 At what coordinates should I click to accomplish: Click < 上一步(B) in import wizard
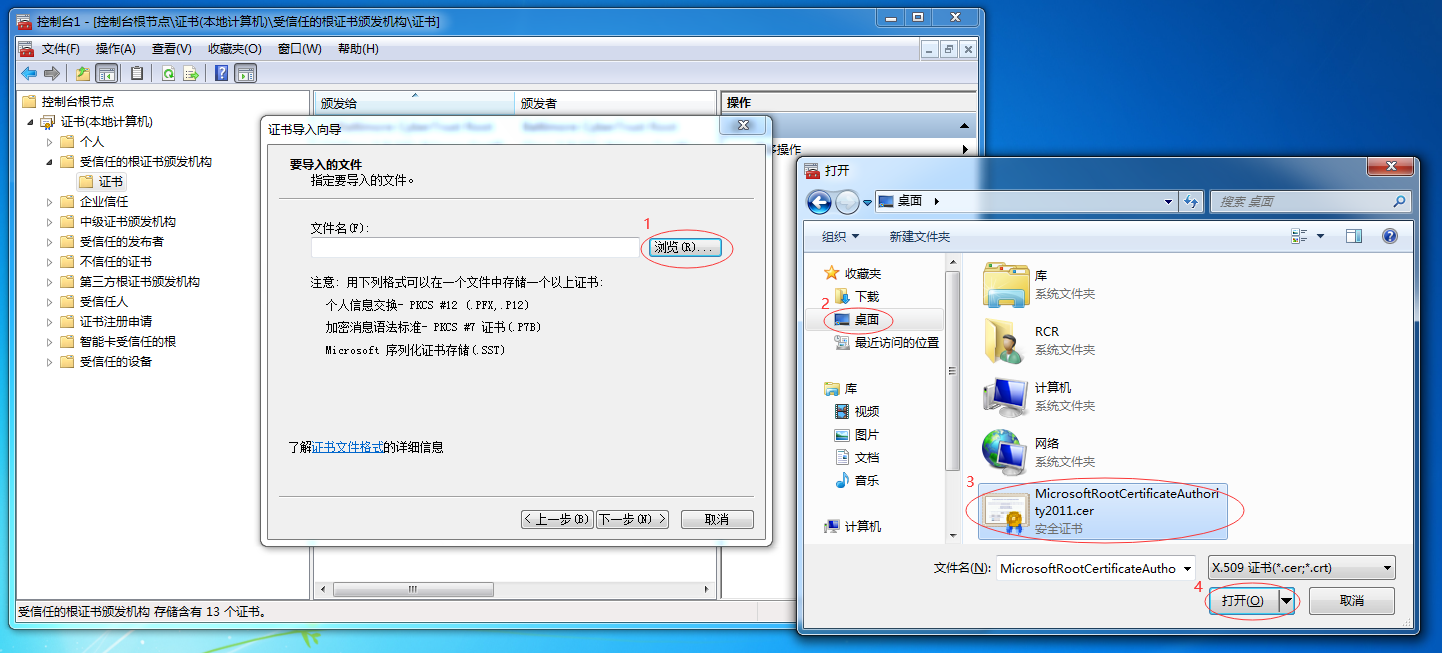557,520
